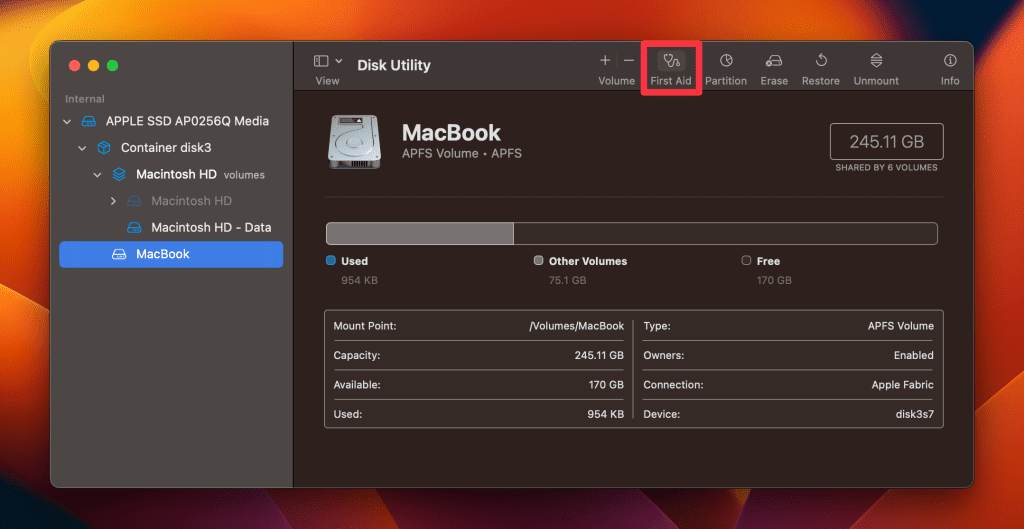
Task: Click the Free legend swatch
Action: tap(746, 261)
